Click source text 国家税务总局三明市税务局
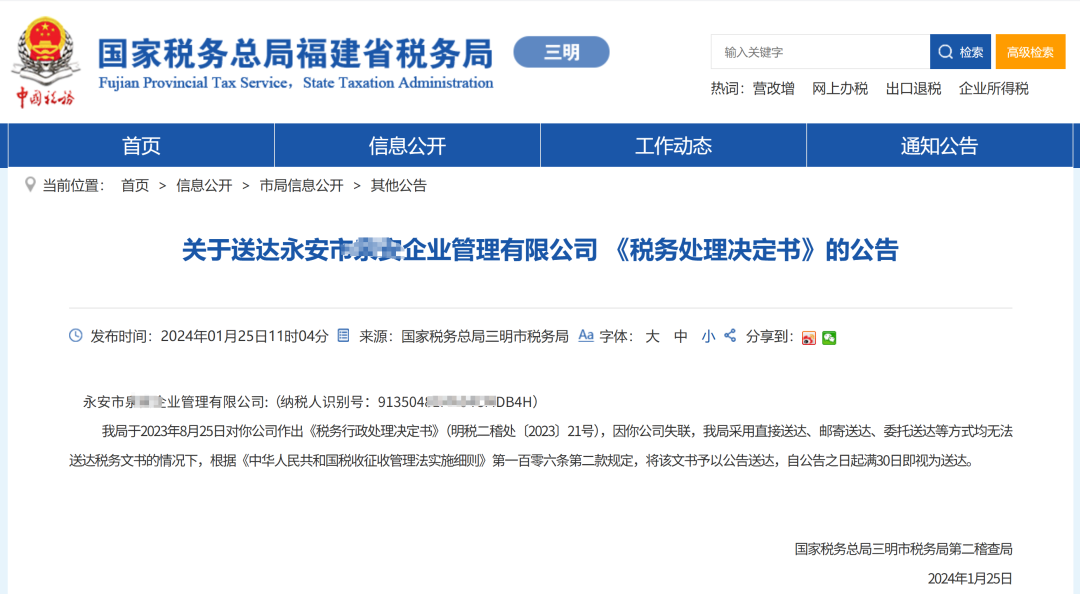Image resolution: width=1080 pixels, height=594 pixels. coord(485,336)
